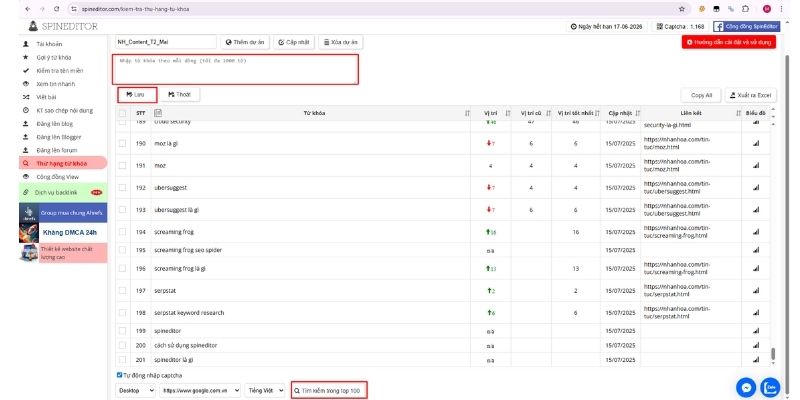Open Cộng đồng View in sidebar
800x400 pixels.
[x=57, y=177]
